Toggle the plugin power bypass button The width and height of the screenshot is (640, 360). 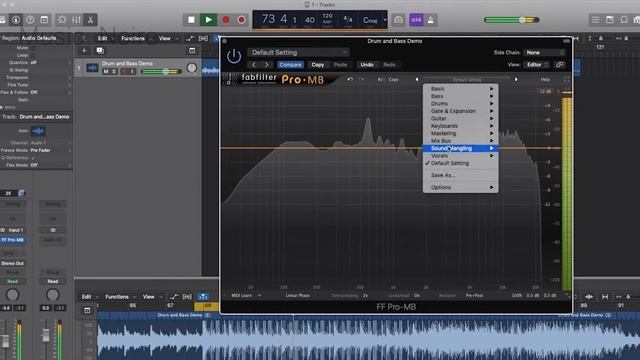click(234, 56)
